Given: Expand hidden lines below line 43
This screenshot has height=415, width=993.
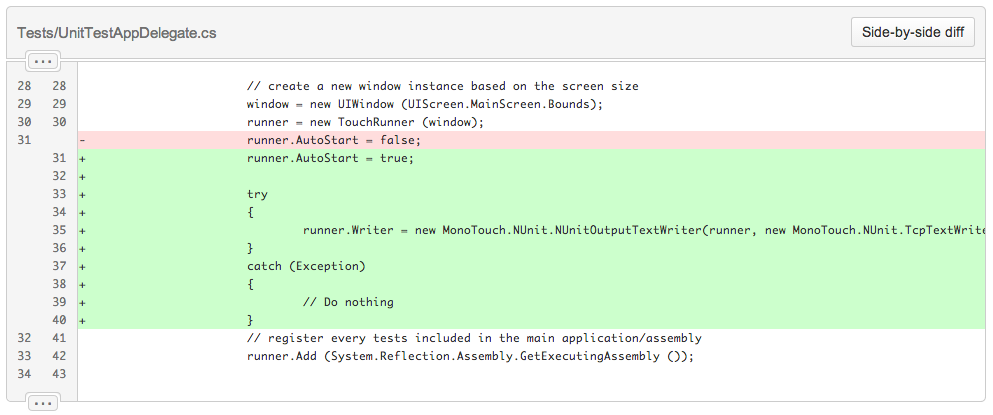Looking at the screenshot, I should click(x=43, y=402).
